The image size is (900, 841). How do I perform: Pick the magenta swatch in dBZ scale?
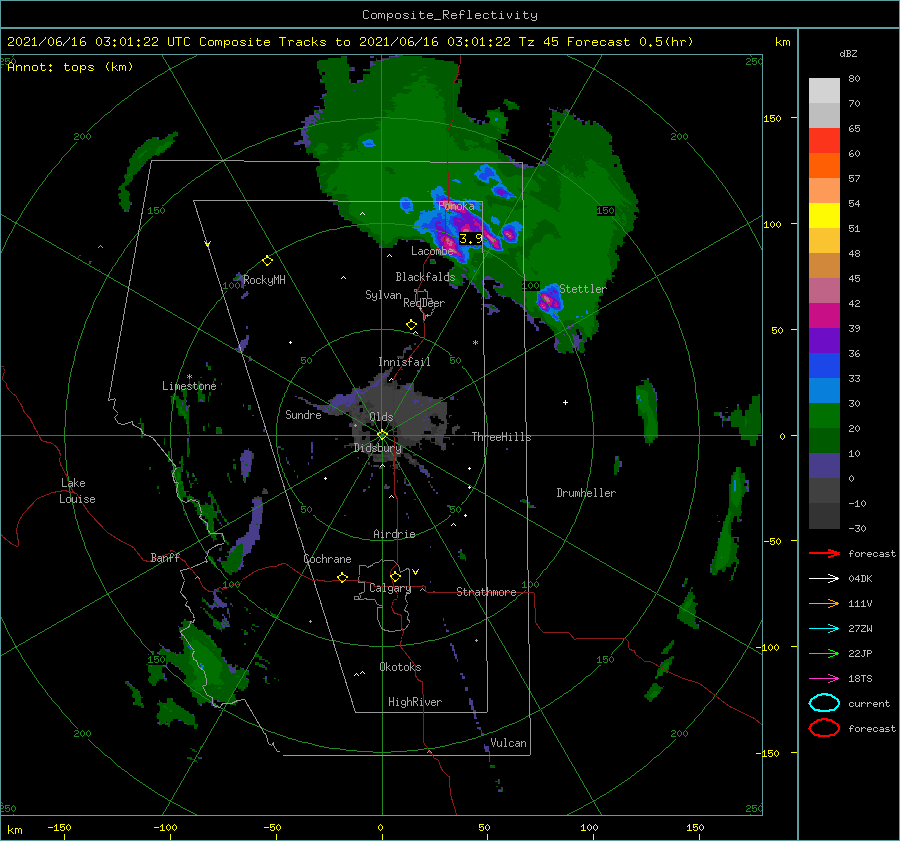(824, 315)
